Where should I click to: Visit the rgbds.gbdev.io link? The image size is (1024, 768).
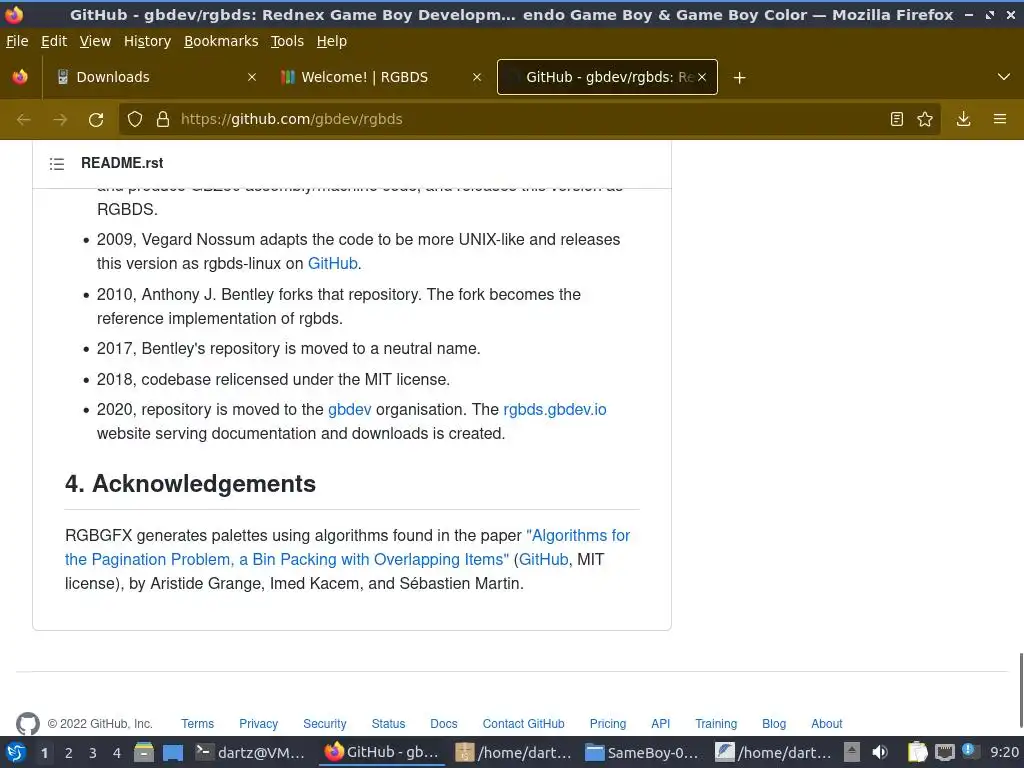(554, 409)
